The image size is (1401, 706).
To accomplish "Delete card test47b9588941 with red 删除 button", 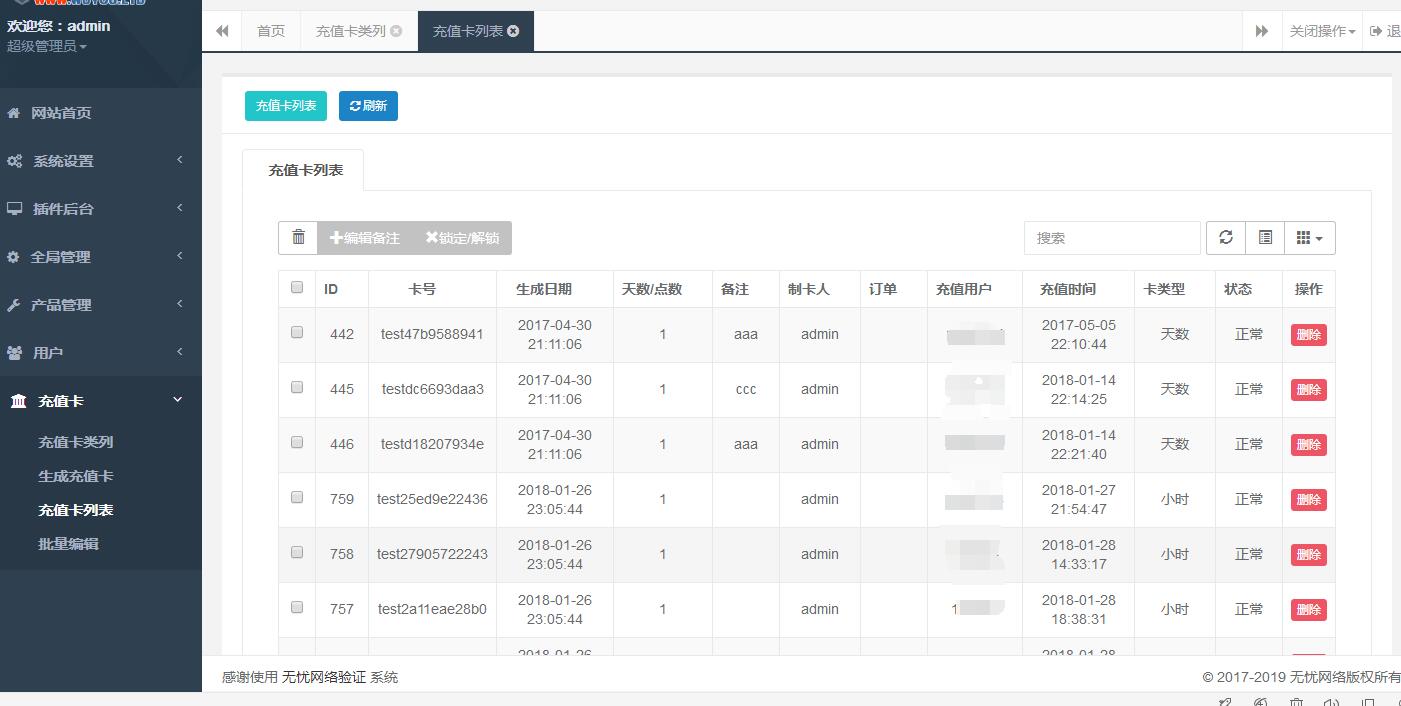I will (x=1308, y=335).
